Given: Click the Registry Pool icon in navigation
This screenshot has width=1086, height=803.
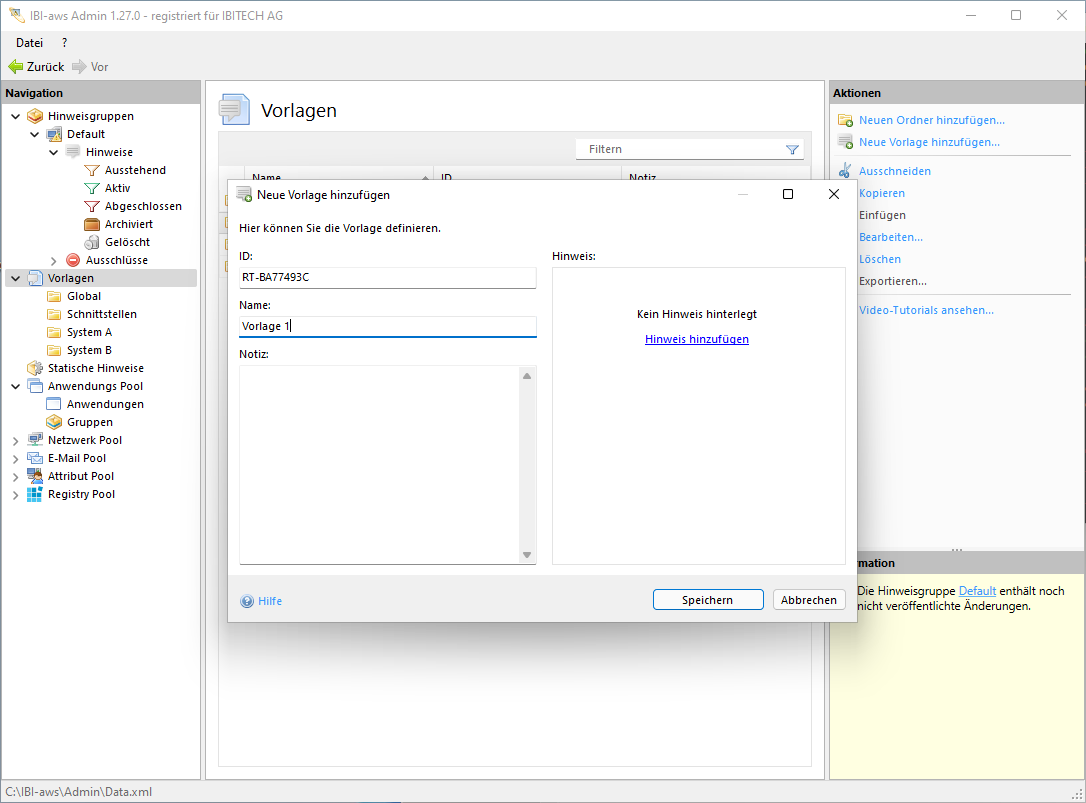Looking at the screenshot, I should 35,494.
